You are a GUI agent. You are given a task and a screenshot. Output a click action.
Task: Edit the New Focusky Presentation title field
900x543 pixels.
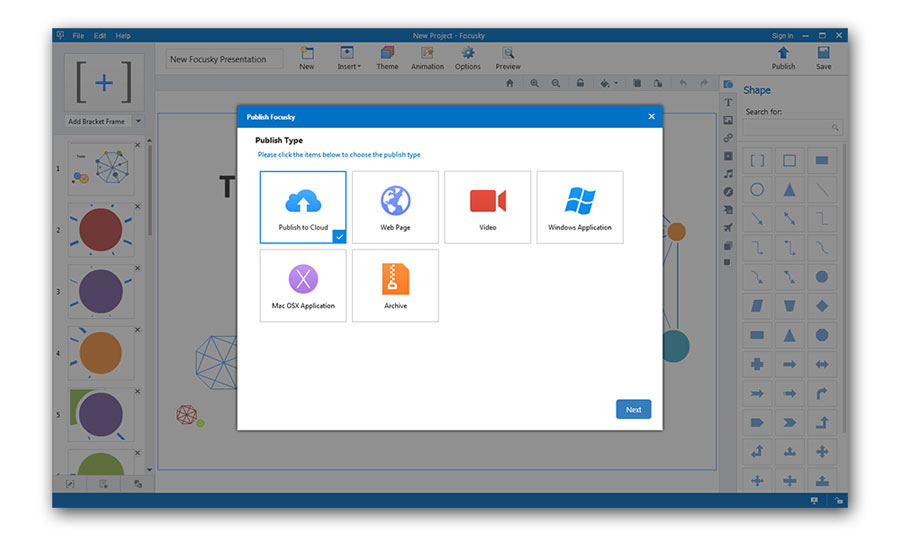tap(224, 59)
